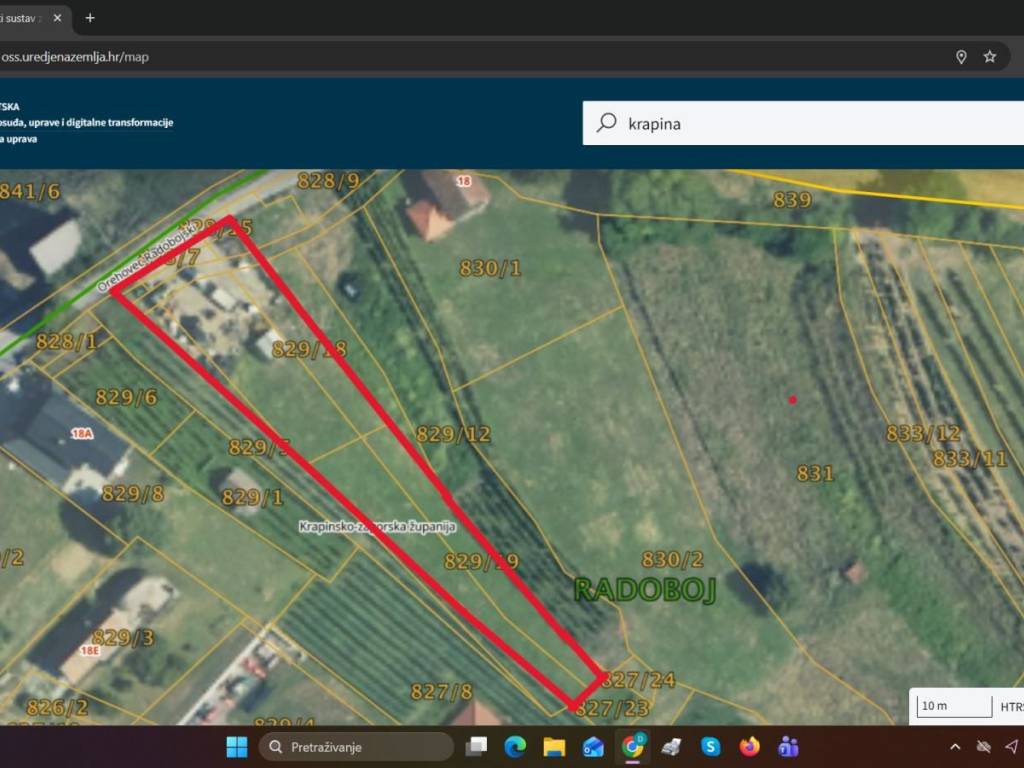The width and height of the screenshot is (1024, 768).
Task: Open Task View from the taskbar
Action: (477, 747)
